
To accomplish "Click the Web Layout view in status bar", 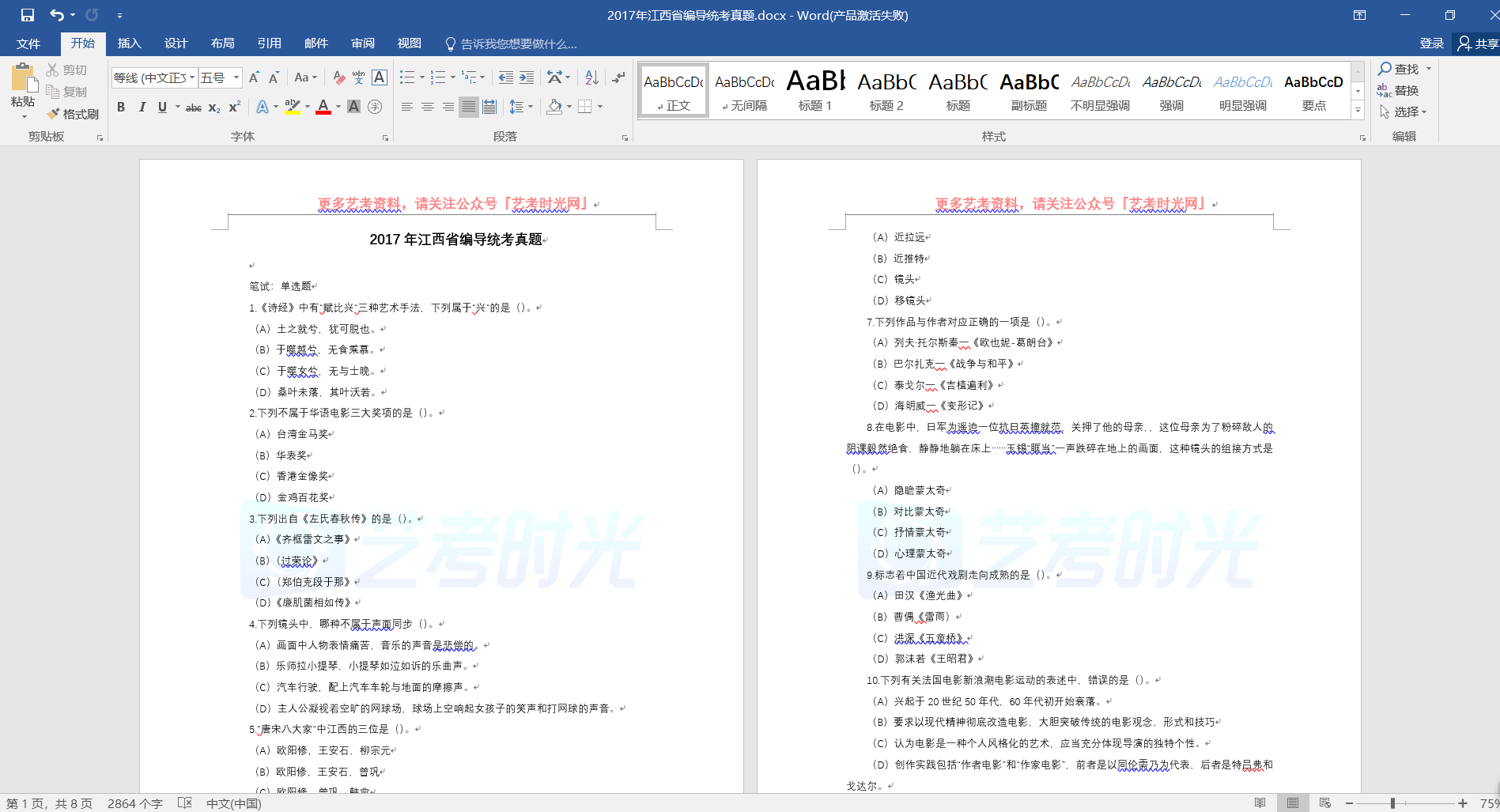I will pyautogui.click(x=1325, y=803).
